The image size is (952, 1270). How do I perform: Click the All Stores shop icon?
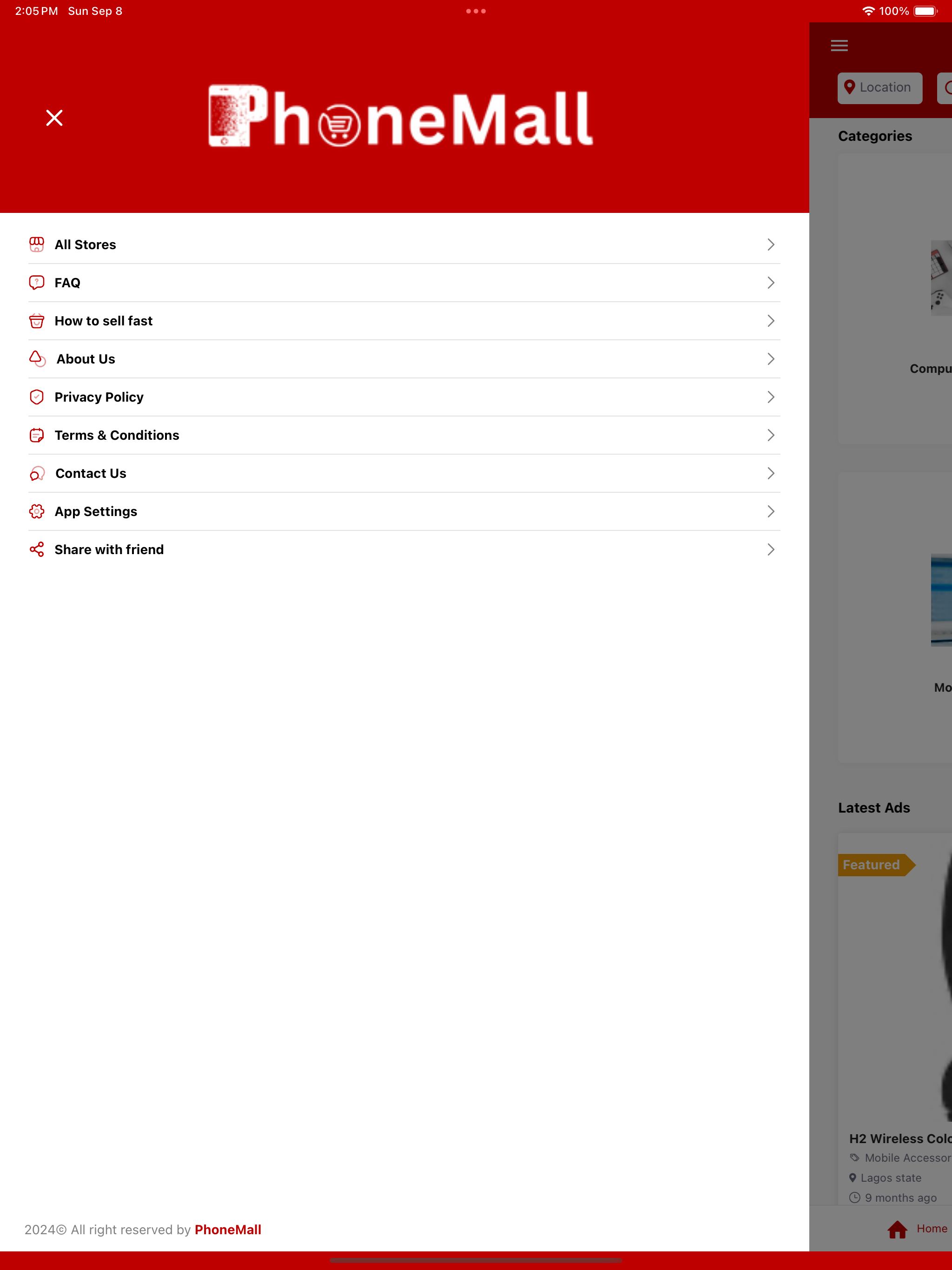click(x=37, y=245)
